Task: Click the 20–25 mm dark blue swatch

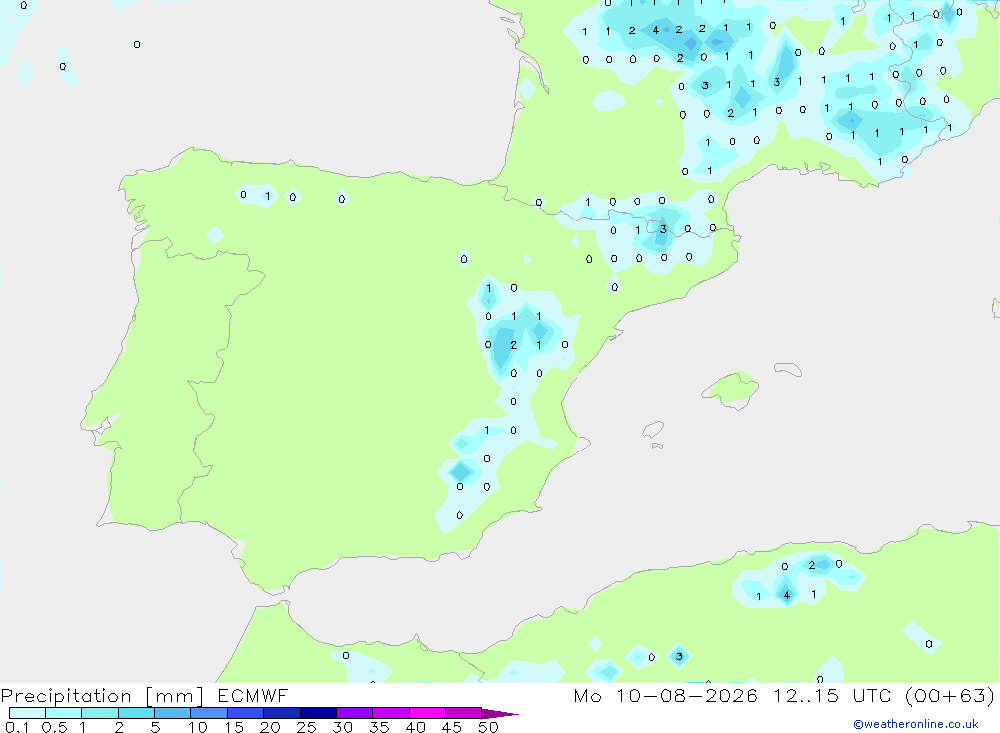Action: 282,713
